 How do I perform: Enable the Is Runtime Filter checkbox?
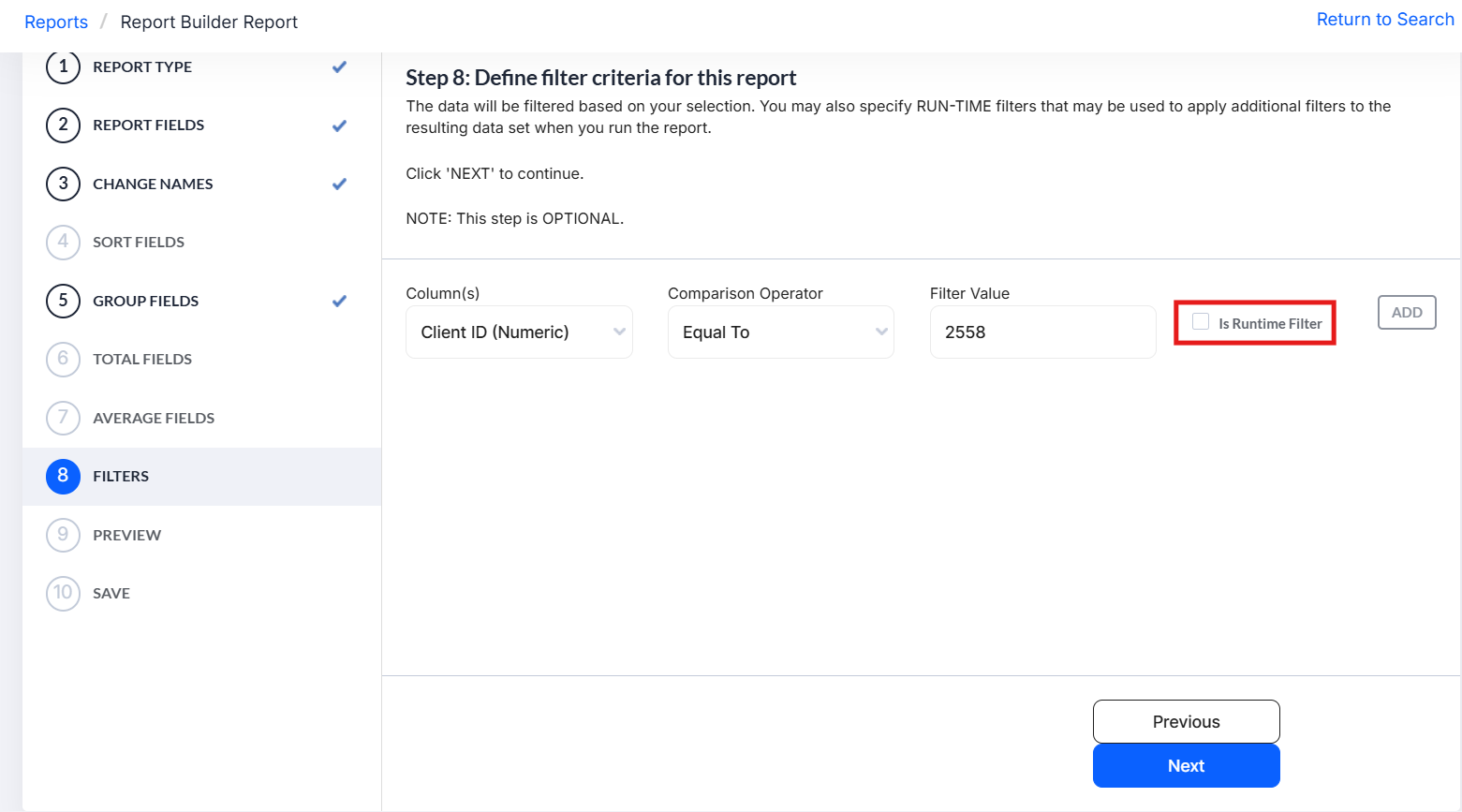pos(1201,322)
